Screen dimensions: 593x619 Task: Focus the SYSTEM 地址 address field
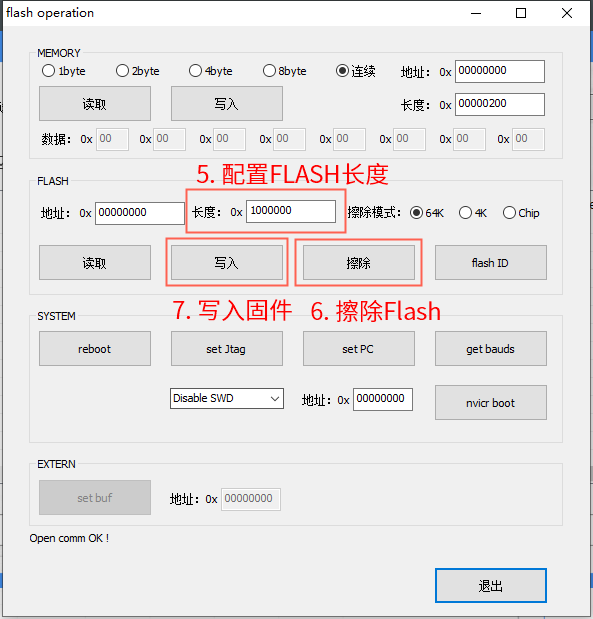pos(383,400)
